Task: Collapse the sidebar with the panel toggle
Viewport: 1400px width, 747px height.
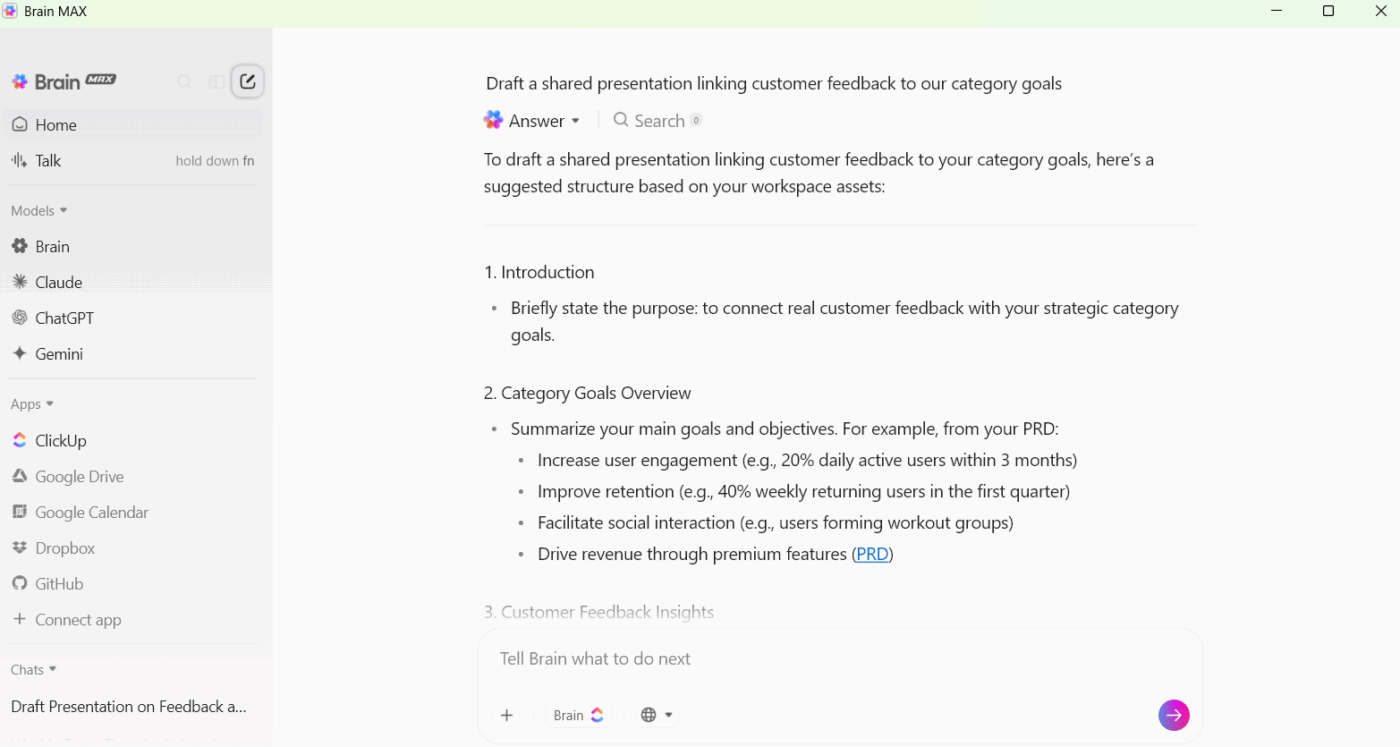Action: (x=217, y=81)
